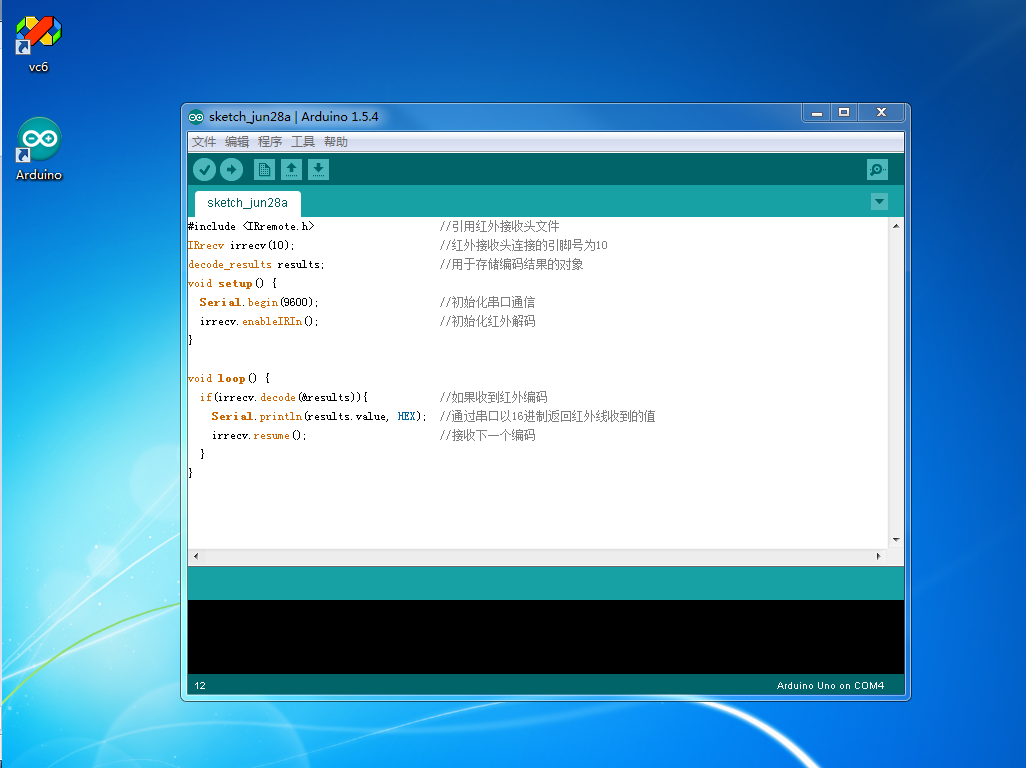Click the IRrecv irrecv(10); line
1026x768 pixels.
[241, 245]
